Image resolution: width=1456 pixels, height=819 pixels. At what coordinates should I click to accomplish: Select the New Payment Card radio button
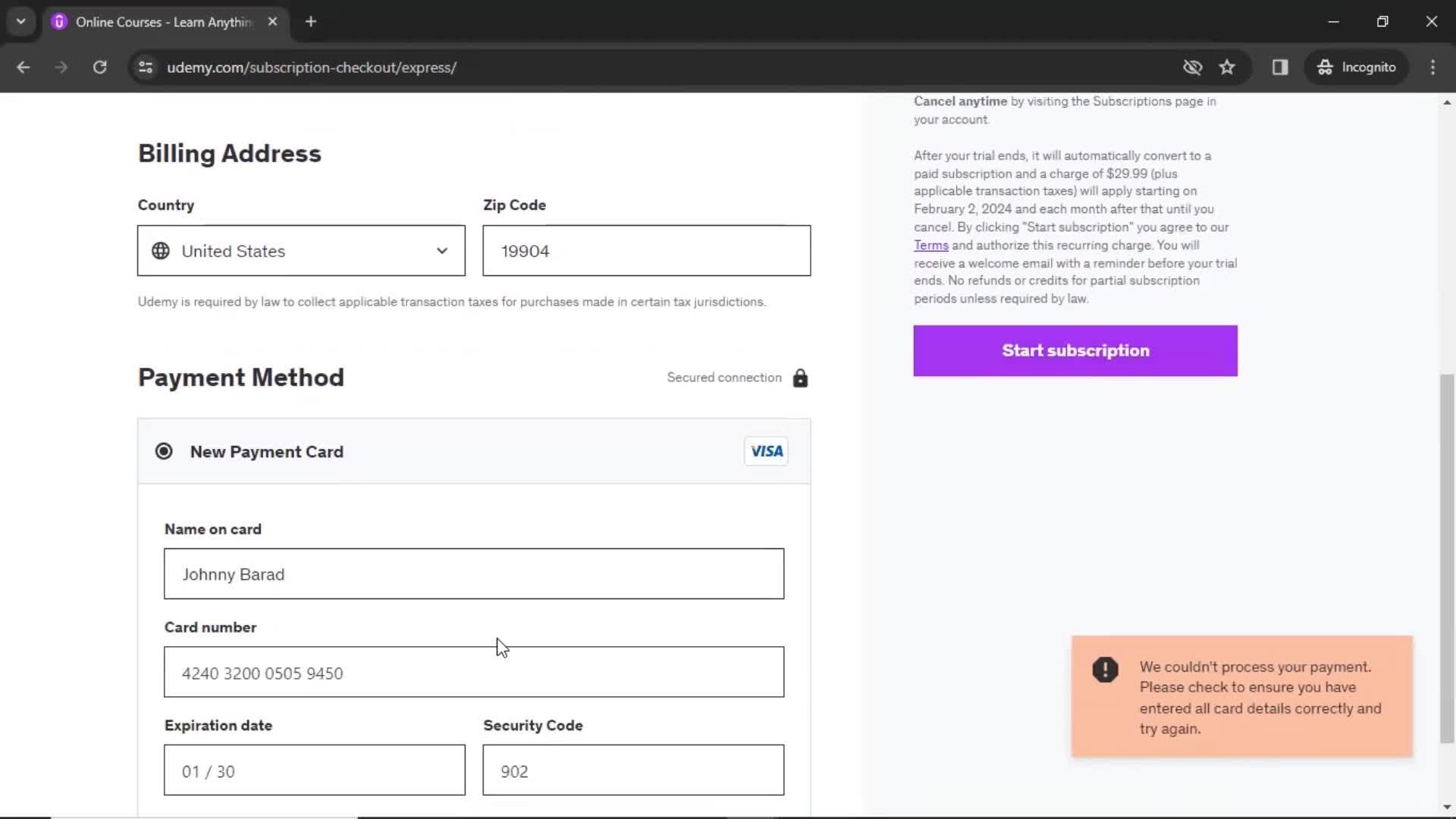(164, 451)
